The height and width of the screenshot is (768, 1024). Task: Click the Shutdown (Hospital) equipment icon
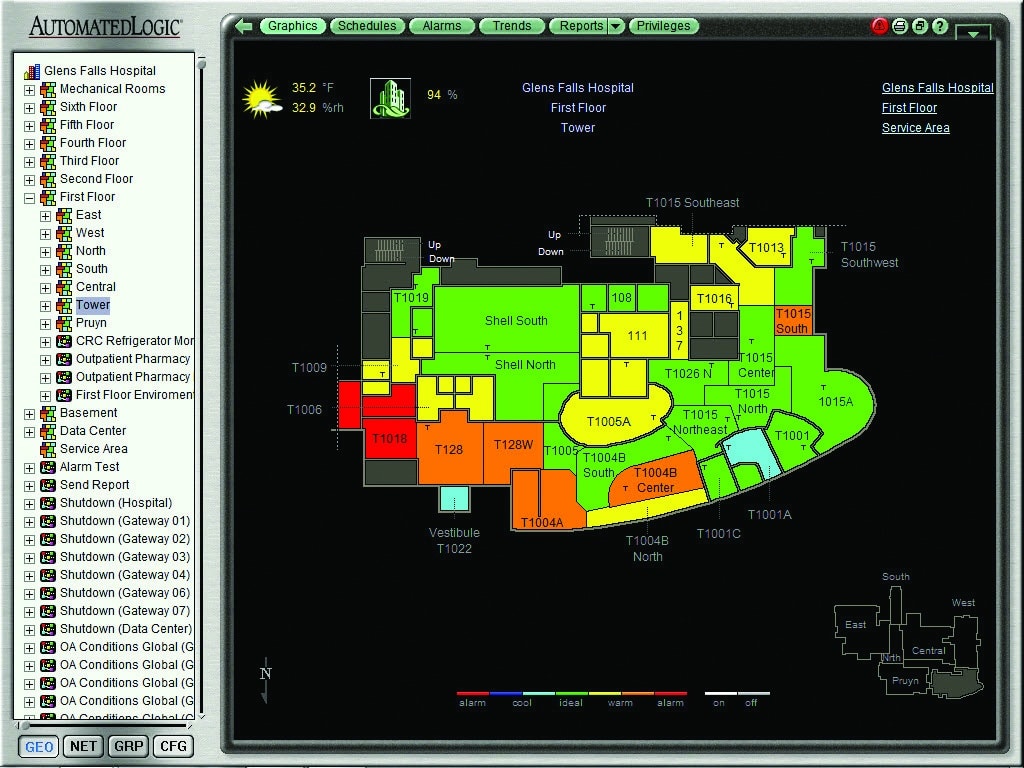48,503
